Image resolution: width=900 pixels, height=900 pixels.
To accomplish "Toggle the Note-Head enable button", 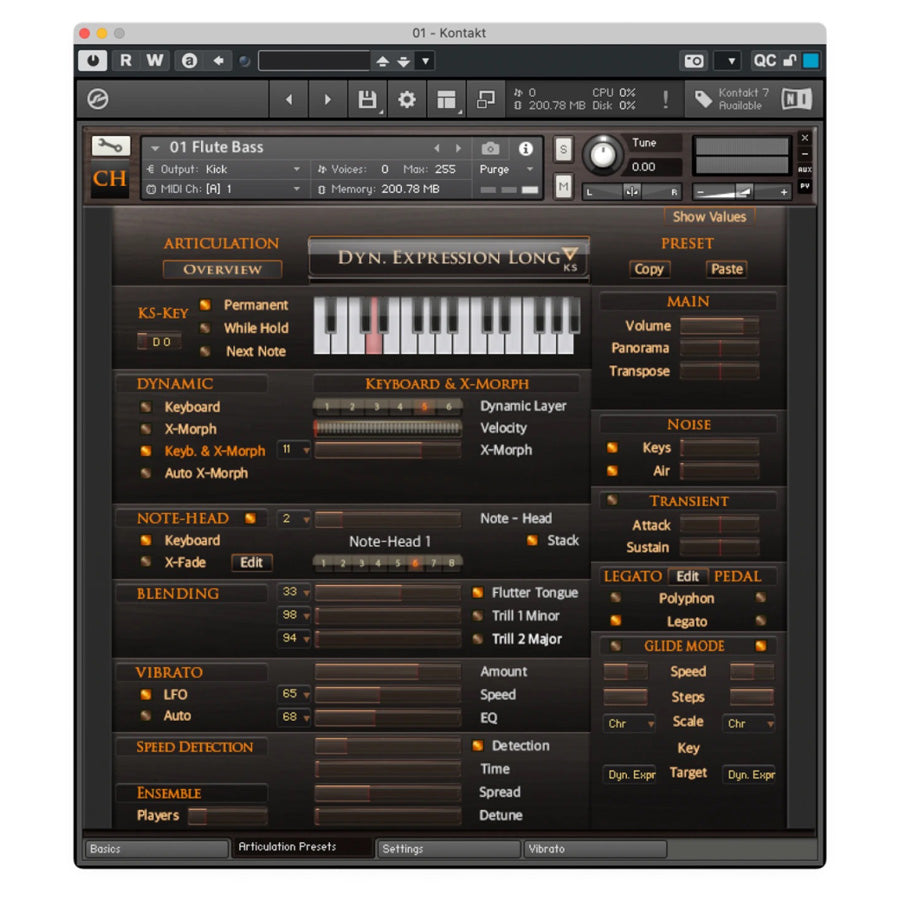I will pos(250,518).
